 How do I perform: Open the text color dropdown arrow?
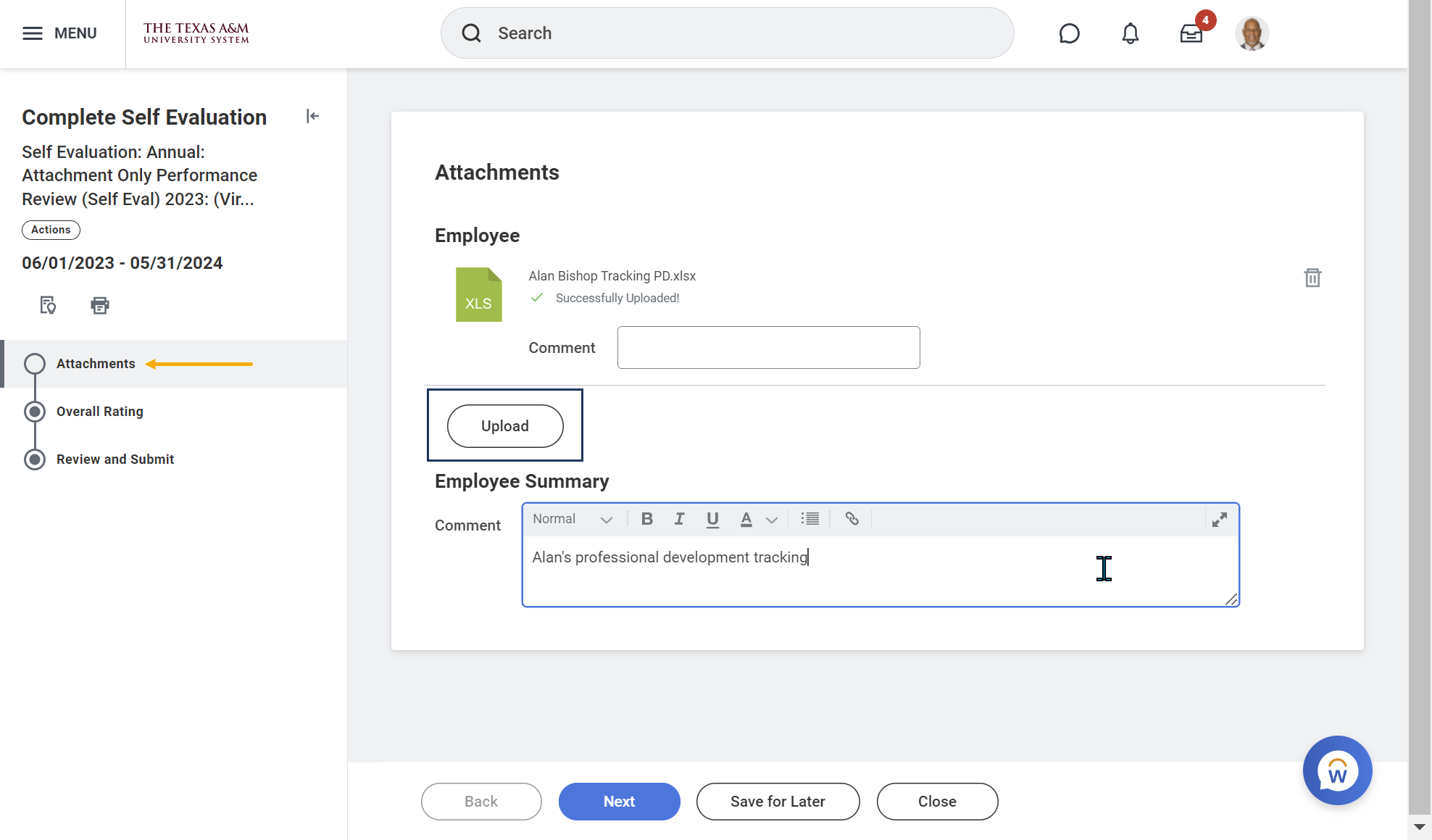coord(772,520)
